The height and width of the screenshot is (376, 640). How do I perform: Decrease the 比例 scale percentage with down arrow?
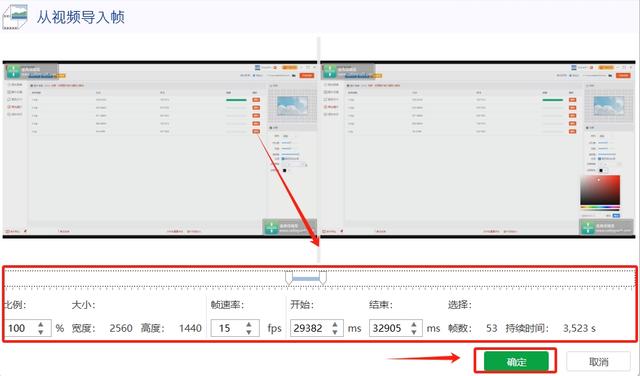(x=40, y=332)
